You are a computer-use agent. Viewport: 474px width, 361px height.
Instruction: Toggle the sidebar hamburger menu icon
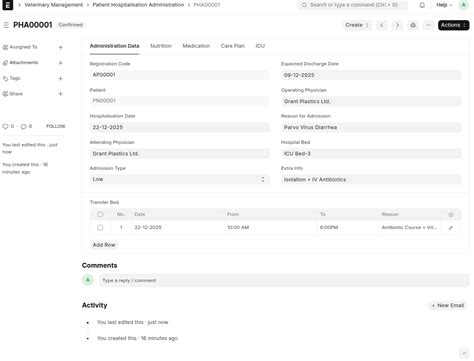6,25
